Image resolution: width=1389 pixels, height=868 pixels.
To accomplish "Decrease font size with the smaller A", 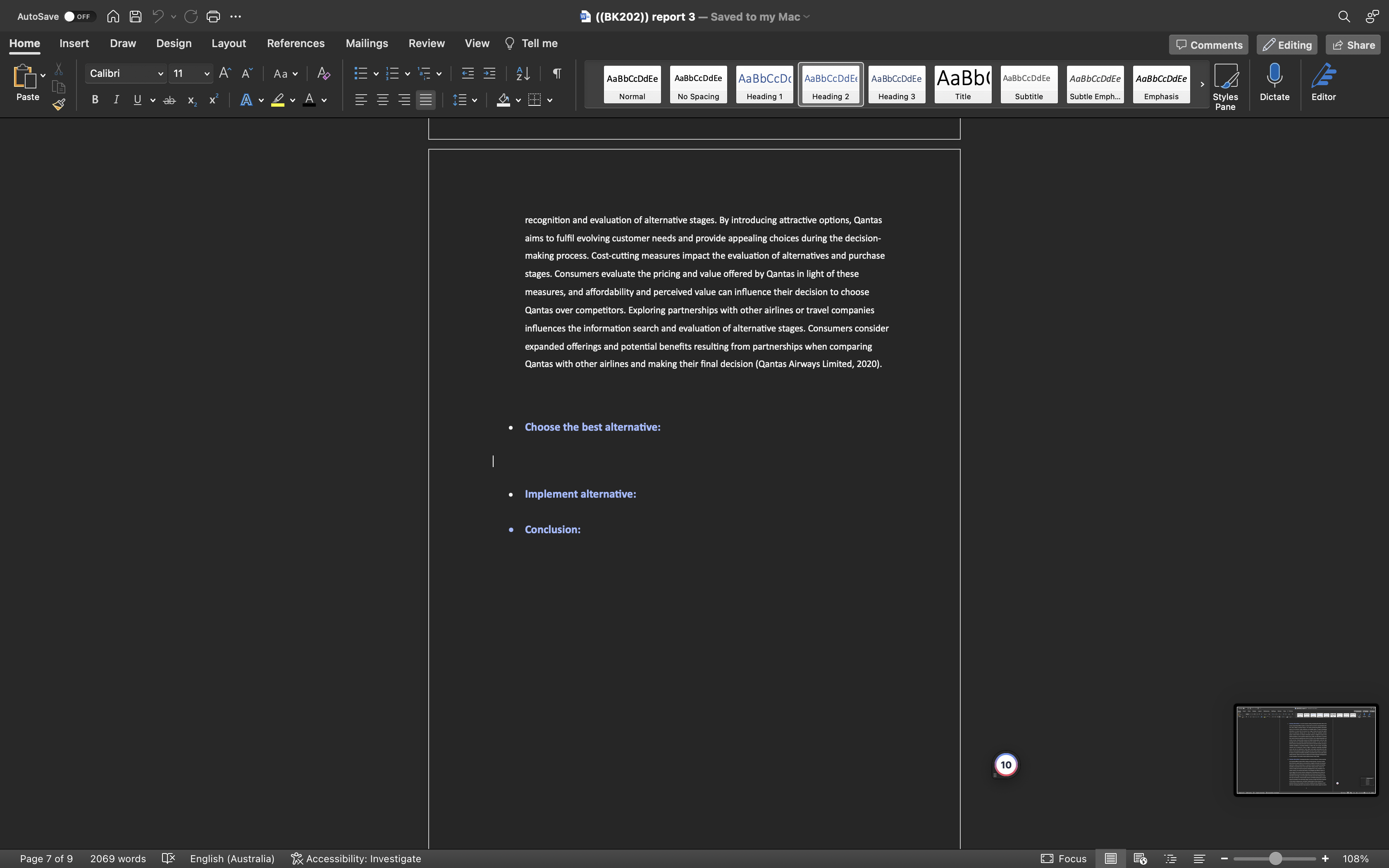I will pyautogui.click(x=247, y=74).
